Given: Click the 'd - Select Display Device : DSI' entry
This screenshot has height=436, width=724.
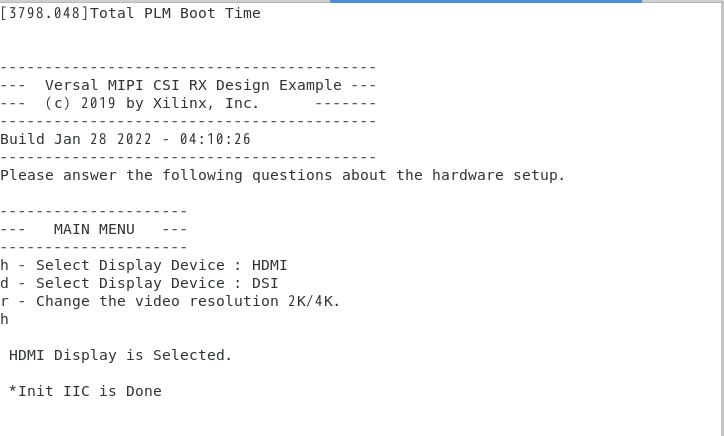Looking at the screenshot, I should coord(139,284).
